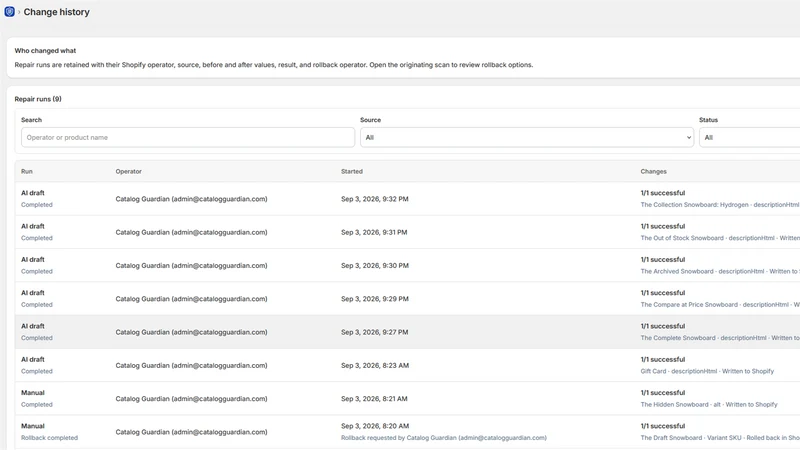Click 'Gift Card - descriptionHtml' change detail
This screenshot has width=800, height=450.
pos(707,371)
